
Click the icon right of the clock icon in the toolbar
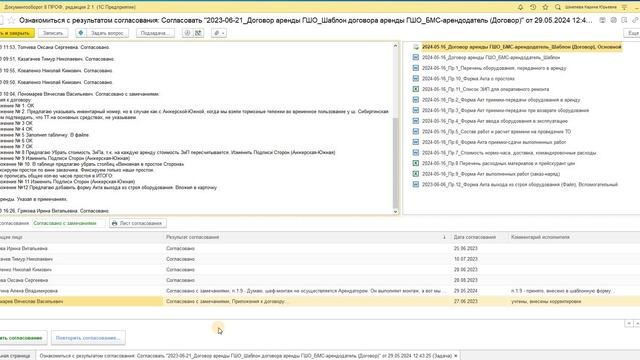(x=198, y=33)
